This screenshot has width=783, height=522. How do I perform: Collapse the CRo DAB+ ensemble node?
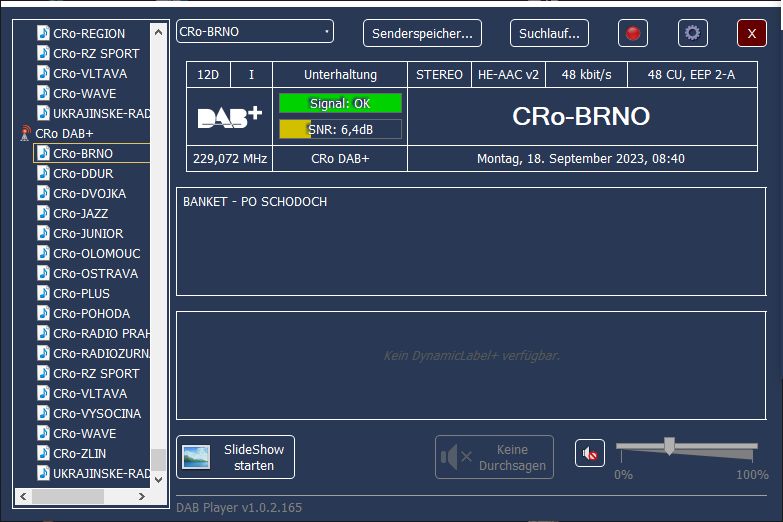[64, 134]
